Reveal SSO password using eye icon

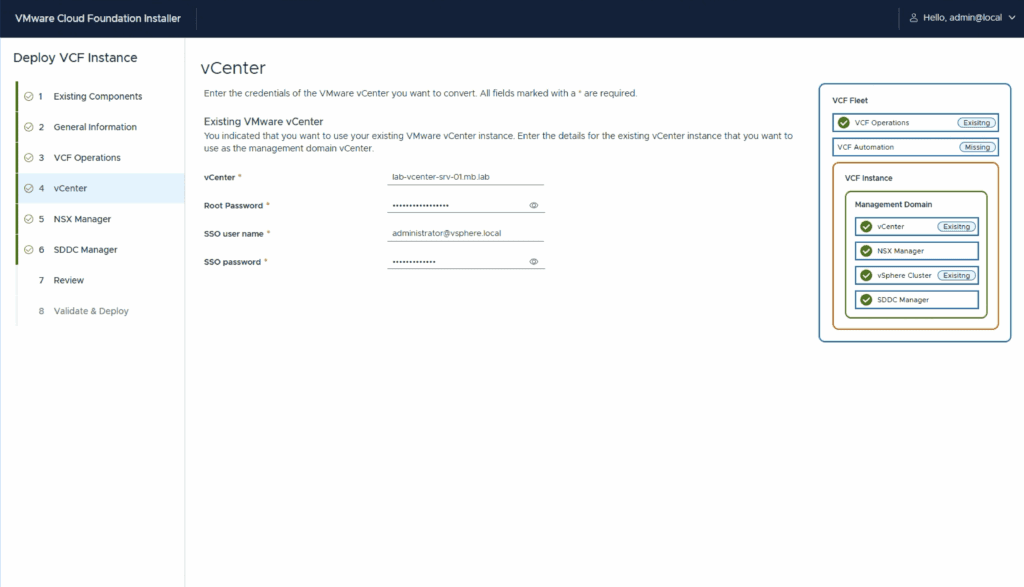[534, 262]
